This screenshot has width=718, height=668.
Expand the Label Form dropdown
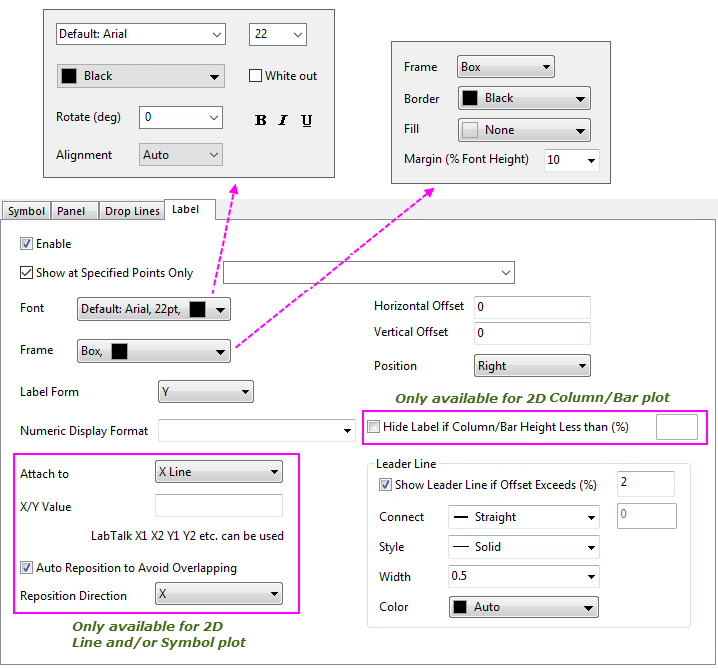pos(206,392)
